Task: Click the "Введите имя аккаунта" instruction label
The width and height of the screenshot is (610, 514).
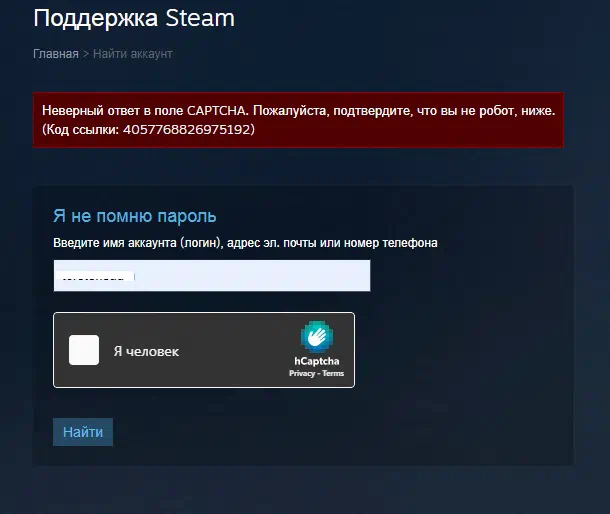Action: tap(115, 243)
